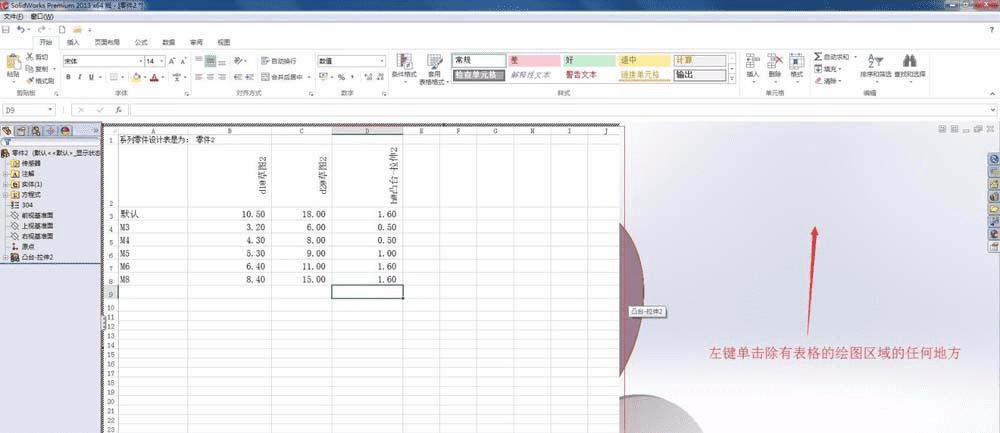
Task: Open the font name dropdown (宋体)
Action: pyautogui.click(x=141, y=61)
